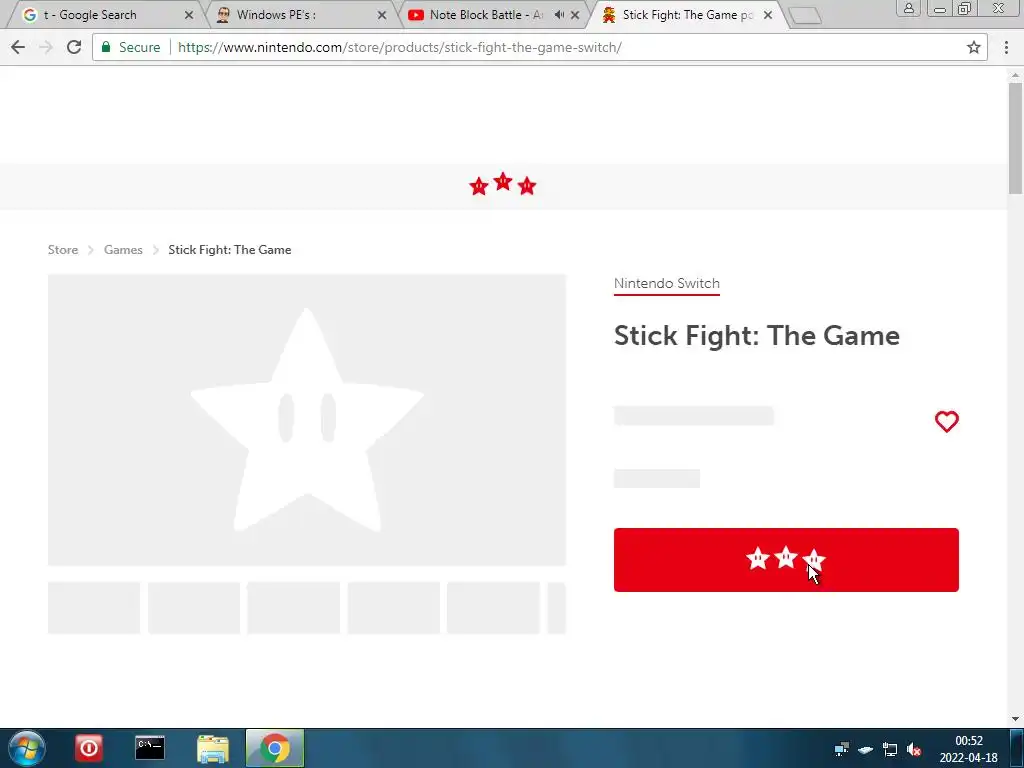Viewport: 1024px width, 768px height.
Task: Open the red power icon in taskbar
Action: tap(89, 748)
